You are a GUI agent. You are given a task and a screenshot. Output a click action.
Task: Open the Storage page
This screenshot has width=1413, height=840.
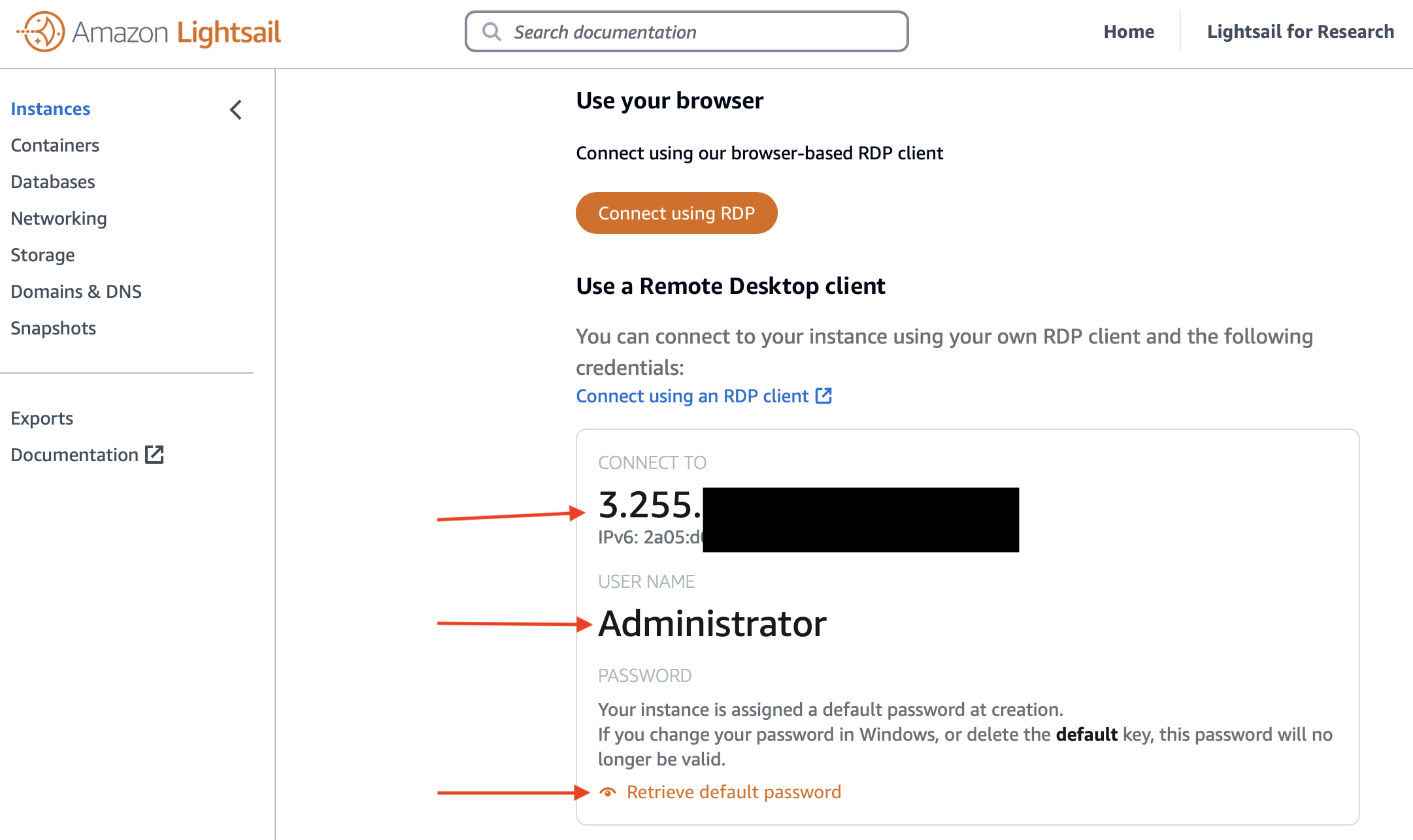(x=42, y=255)
